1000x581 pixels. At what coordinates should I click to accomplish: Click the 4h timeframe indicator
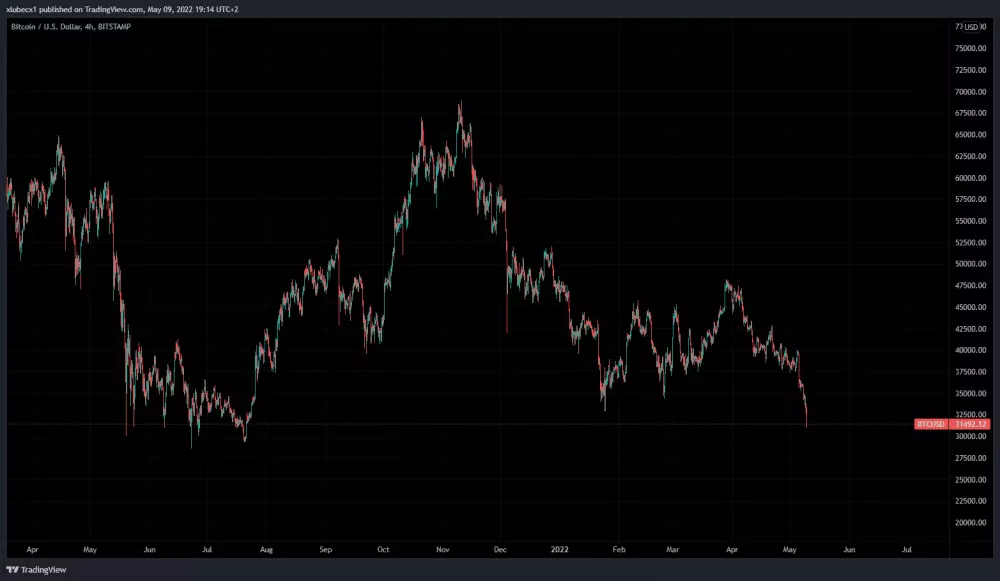tap(89, 28)
